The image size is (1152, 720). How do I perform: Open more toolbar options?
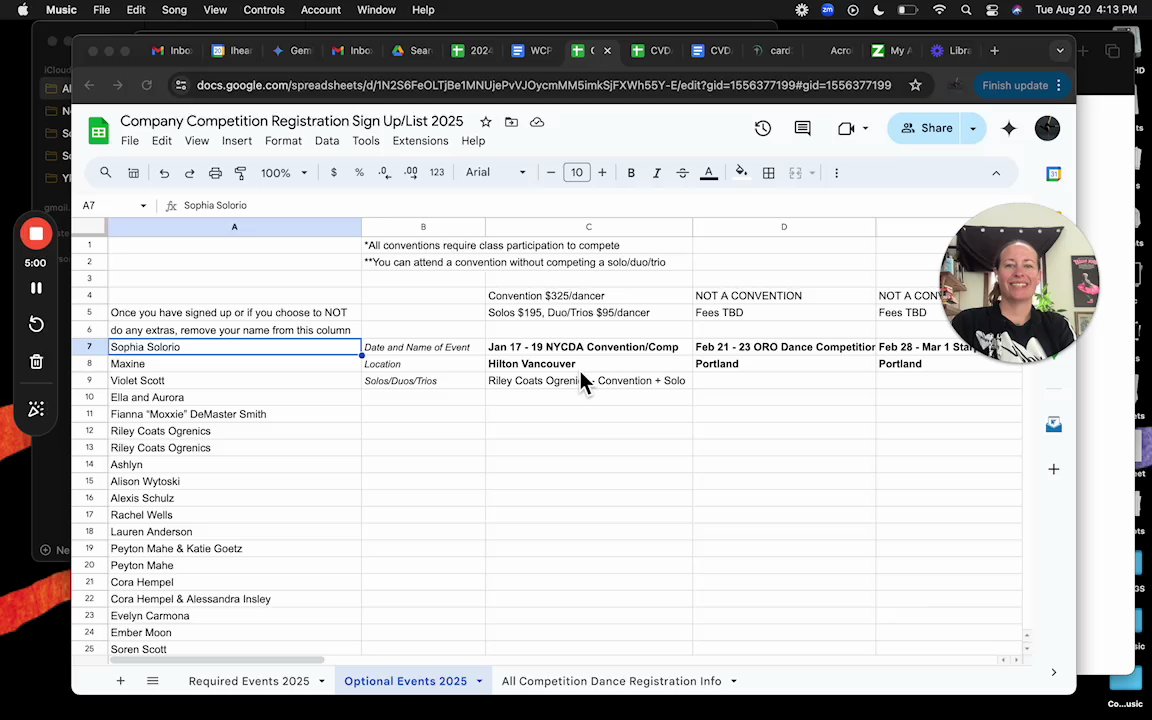(836, 173)
